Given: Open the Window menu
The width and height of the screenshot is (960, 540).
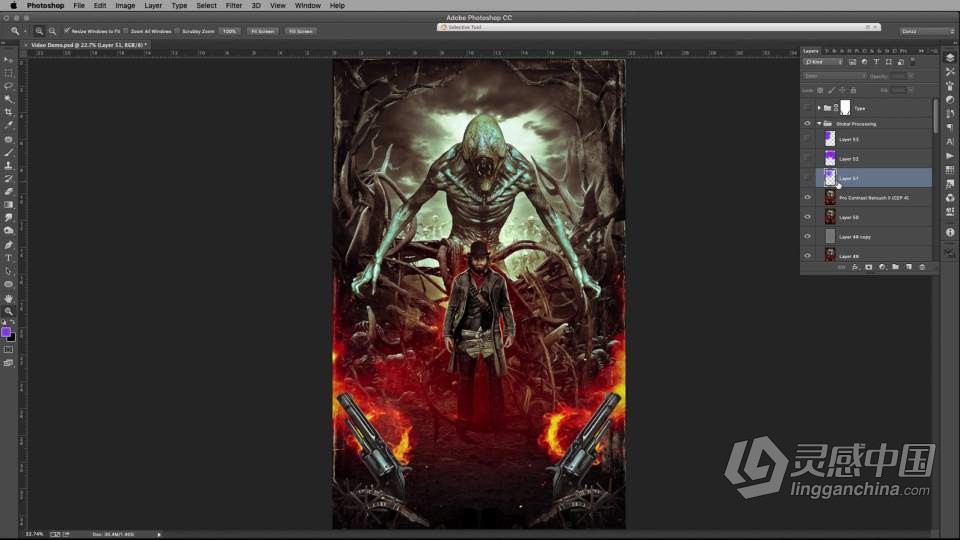Looking at the screenshot, I should [x=307, y=6].
